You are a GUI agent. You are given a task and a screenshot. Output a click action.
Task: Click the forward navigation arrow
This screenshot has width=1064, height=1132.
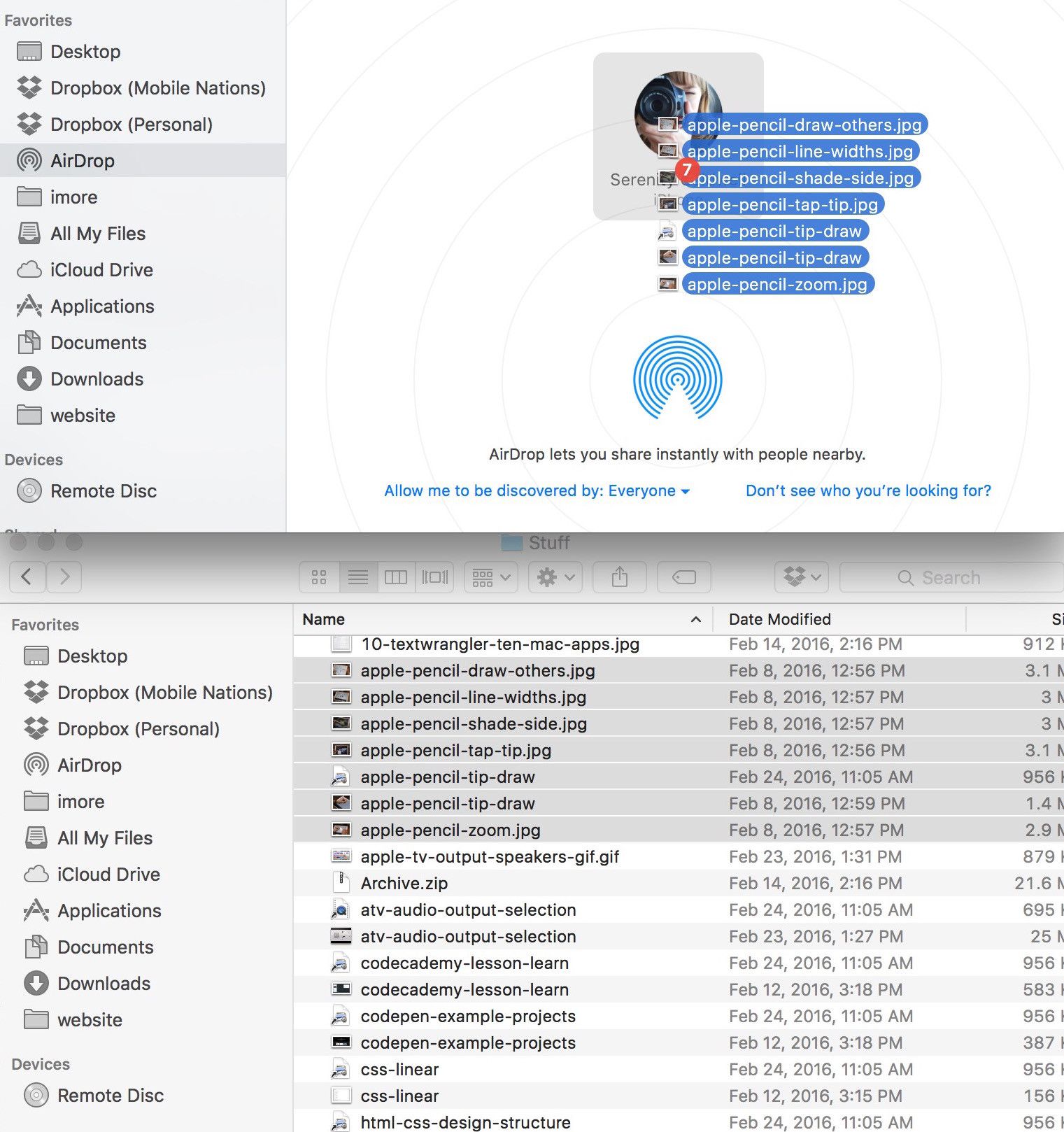[64, 576]
